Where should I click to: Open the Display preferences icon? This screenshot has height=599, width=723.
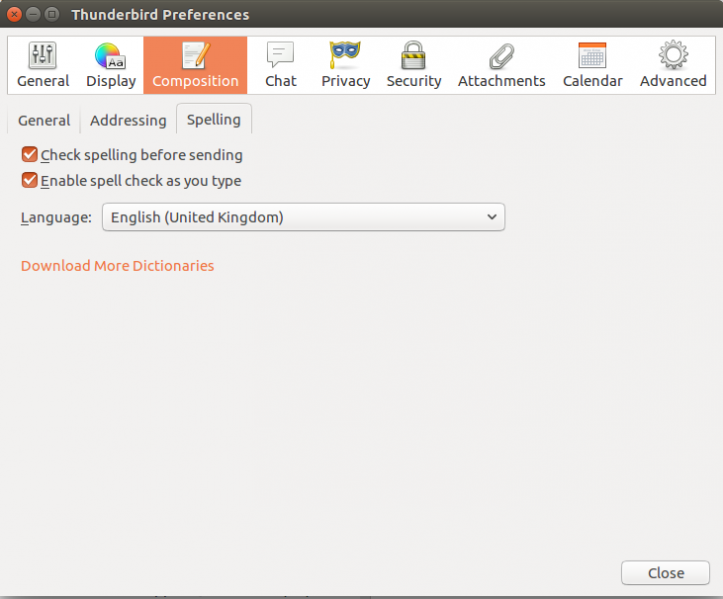111,65
